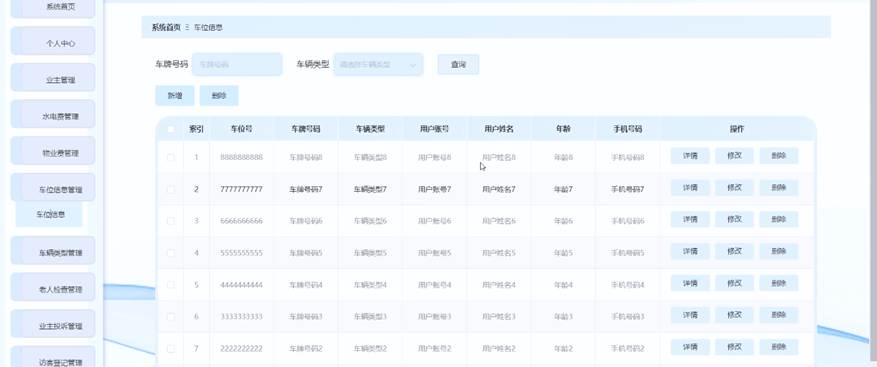
Task: Open 系统首页 in the sidebar
Action: (53, 7)
